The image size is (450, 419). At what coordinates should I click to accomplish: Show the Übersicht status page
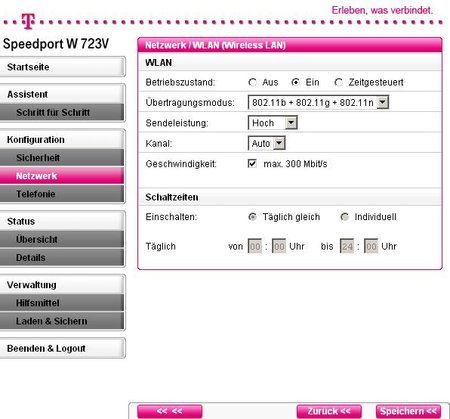tap(62, 239)
